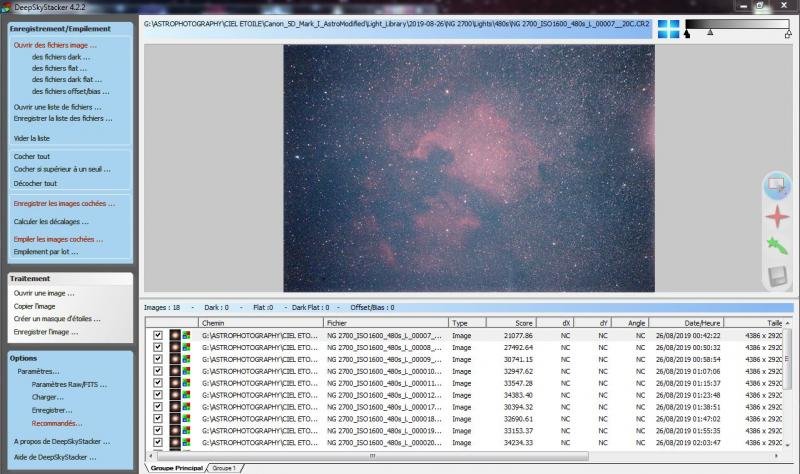Click the color type icon for file 00007
The width and height of the screenshot is (800, 474).
[186, 335]
